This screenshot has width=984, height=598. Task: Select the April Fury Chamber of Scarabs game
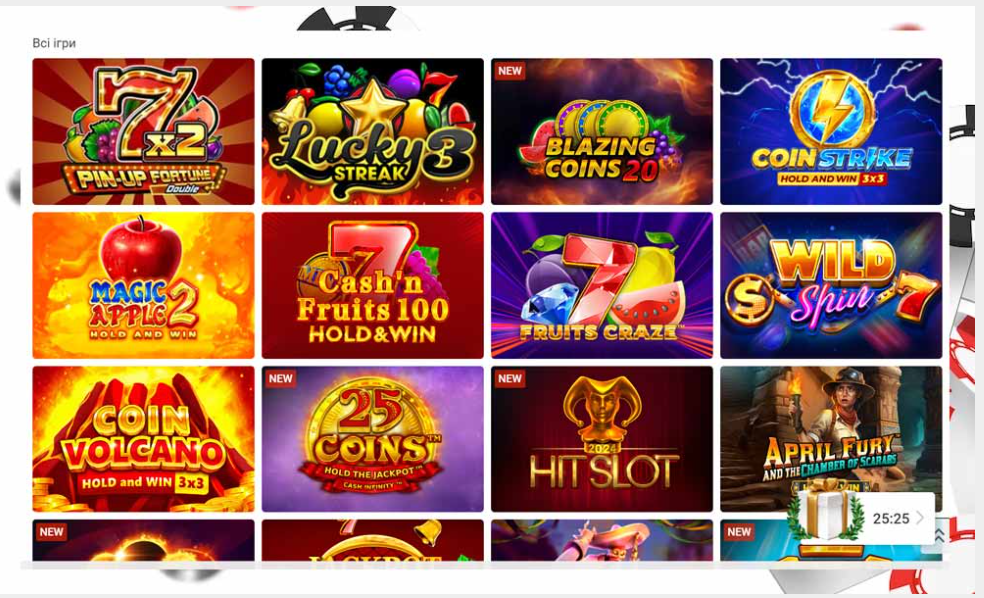click(x=831, y=433)
